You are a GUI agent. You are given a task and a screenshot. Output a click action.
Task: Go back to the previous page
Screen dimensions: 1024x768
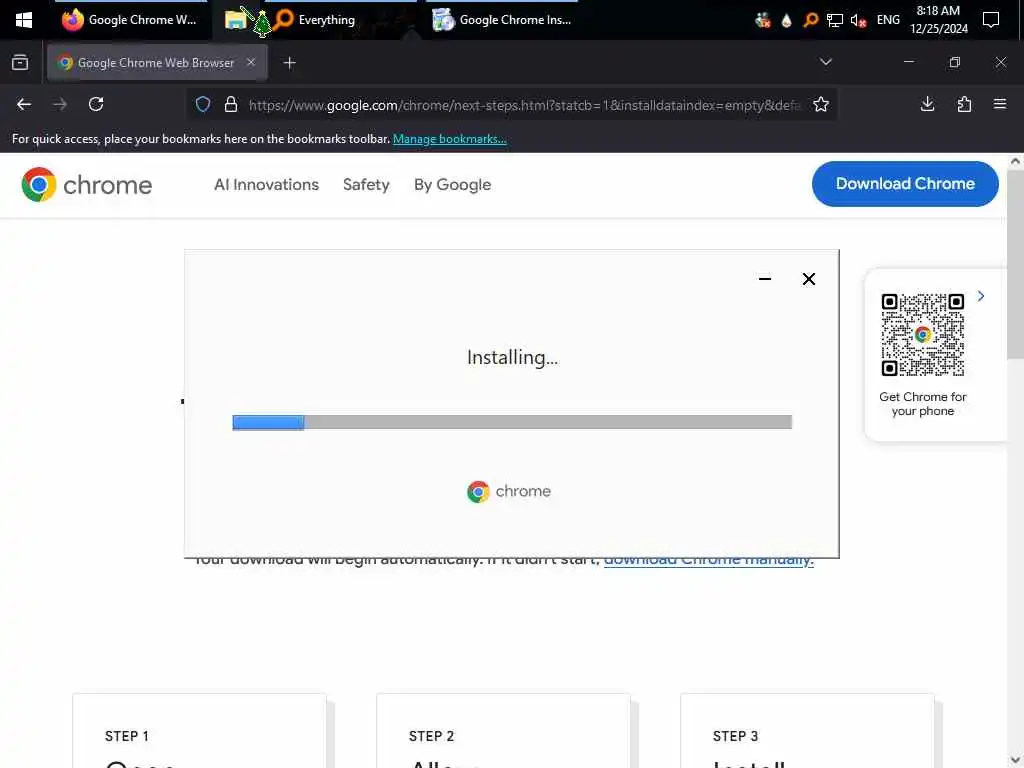24,104
